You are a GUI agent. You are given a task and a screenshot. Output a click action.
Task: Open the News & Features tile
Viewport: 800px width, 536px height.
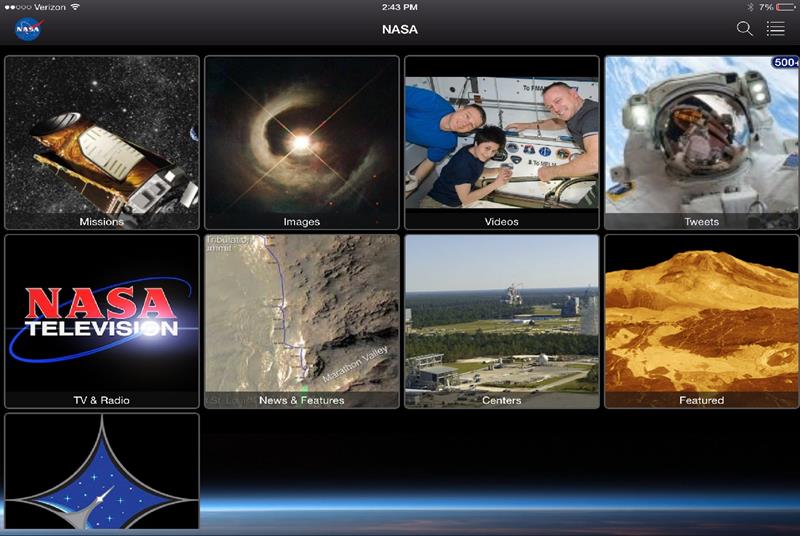pos(302,321)
